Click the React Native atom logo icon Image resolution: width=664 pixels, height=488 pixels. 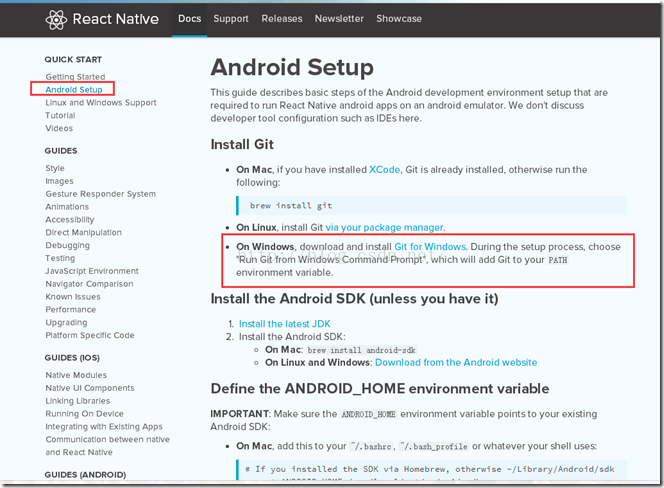[x=56, y=19]
